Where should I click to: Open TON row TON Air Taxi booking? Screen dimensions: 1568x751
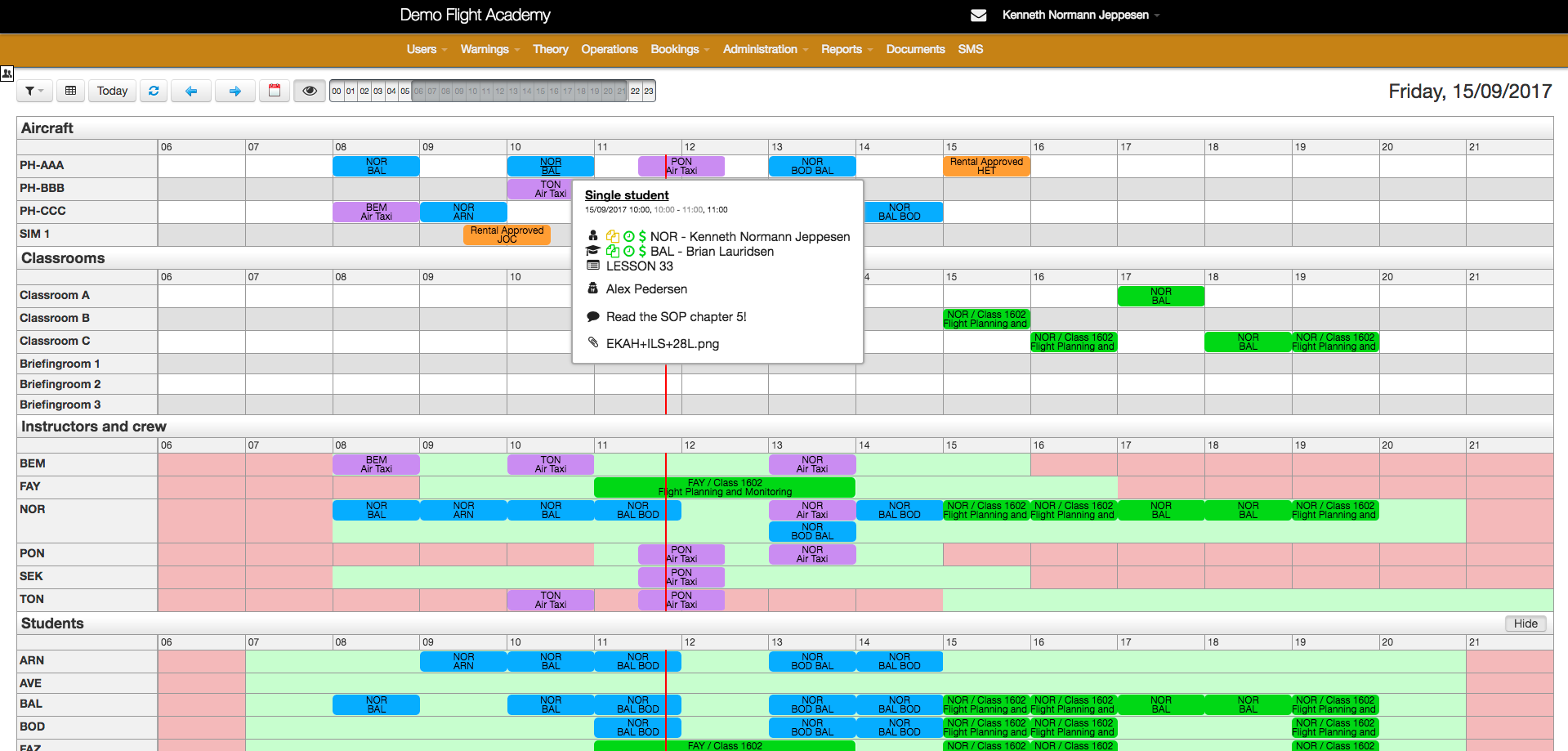pyautogui.click(x=551, y=601)
